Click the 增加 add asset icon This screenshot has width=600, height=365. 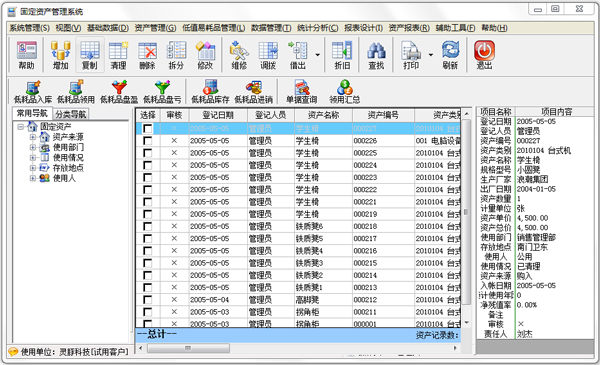pyautogui.click(x=60, y=55)
